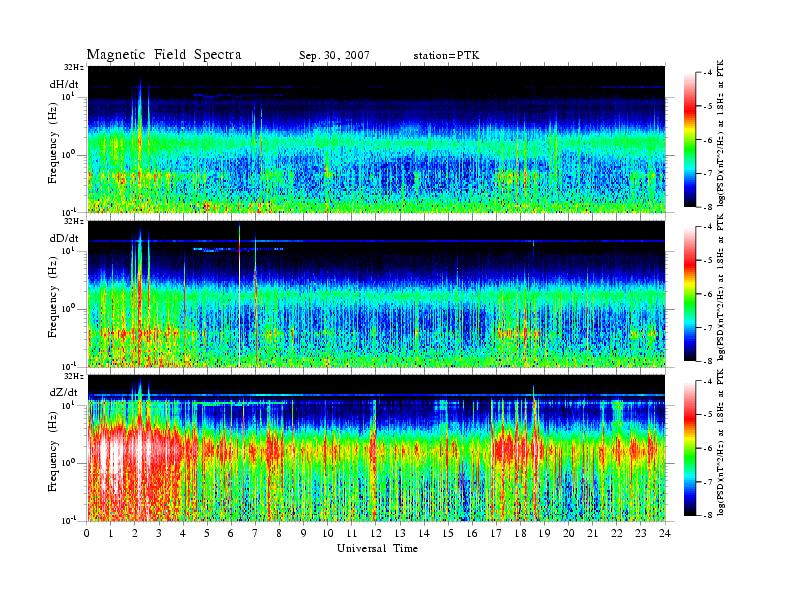The height and width of the screenshot is (612, 792).
Task: Click hour 19 on the time axis
Action: (544, 534)
